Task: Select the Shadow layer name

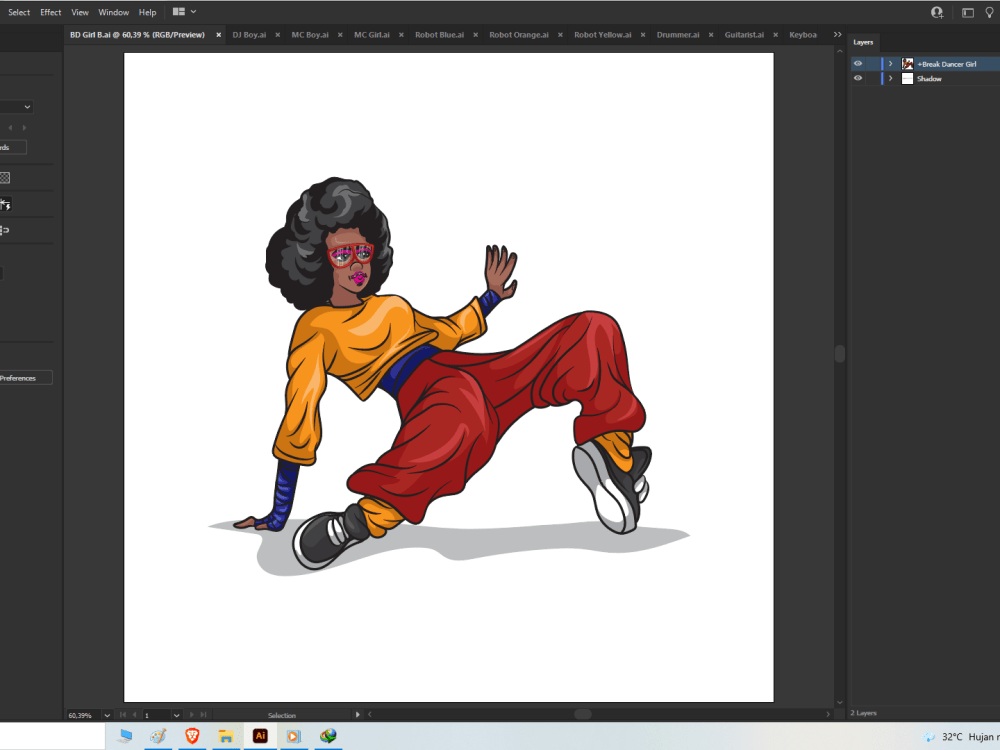Action: click(929, 78)
